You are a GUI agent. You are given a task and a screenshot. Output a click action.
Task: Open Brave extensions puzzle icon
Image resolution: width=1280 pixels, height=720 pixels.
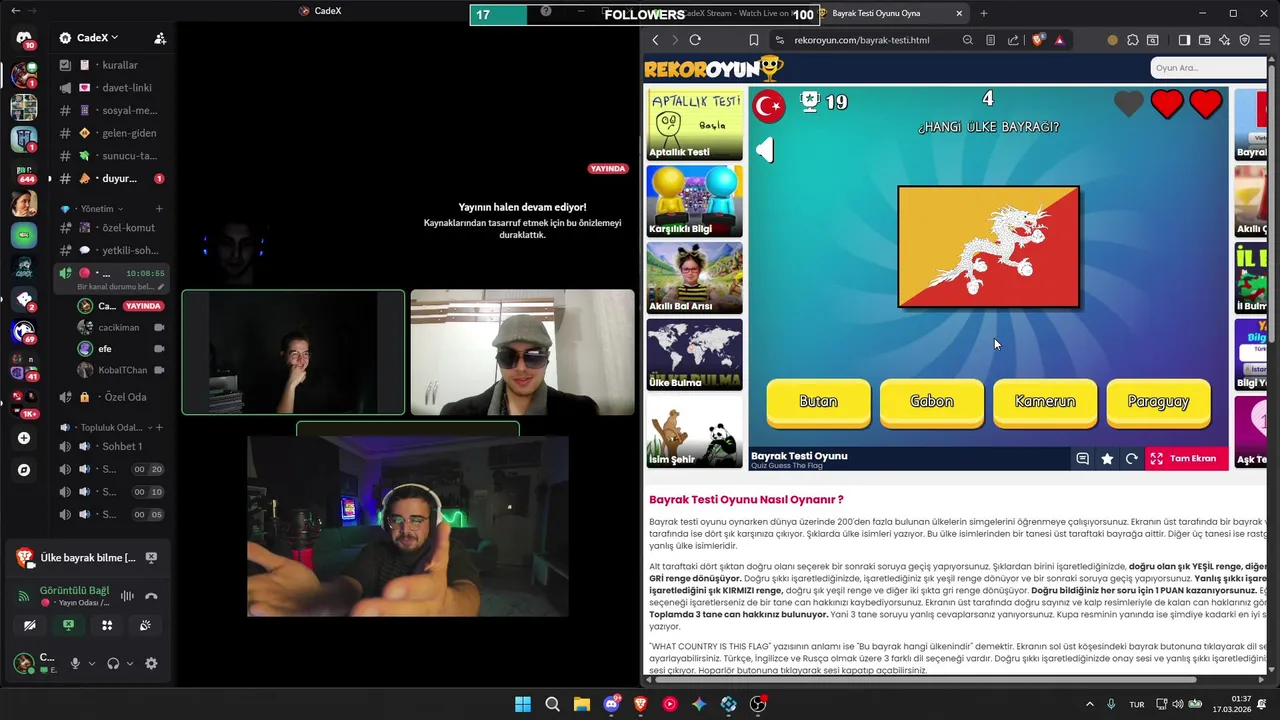(1132, 40)
